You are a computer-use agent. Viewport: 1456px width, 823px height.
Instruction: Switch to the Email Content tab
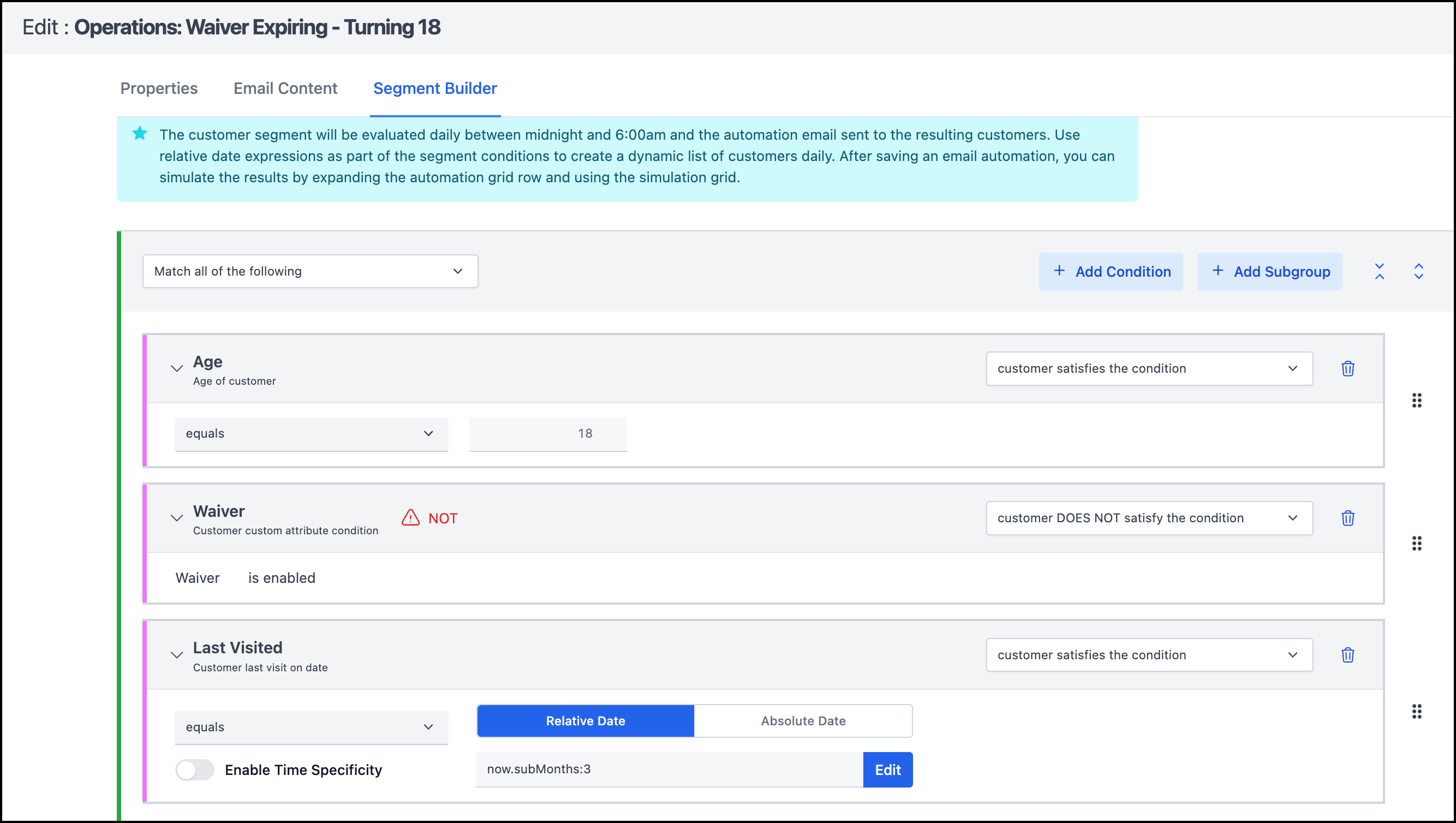pos(285,88)
